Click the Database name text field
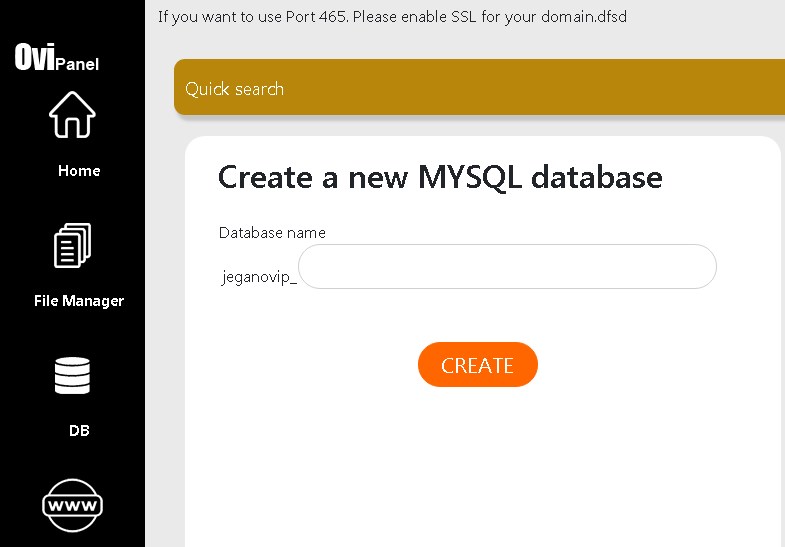785x547 pixels. (x=507, y=267)
